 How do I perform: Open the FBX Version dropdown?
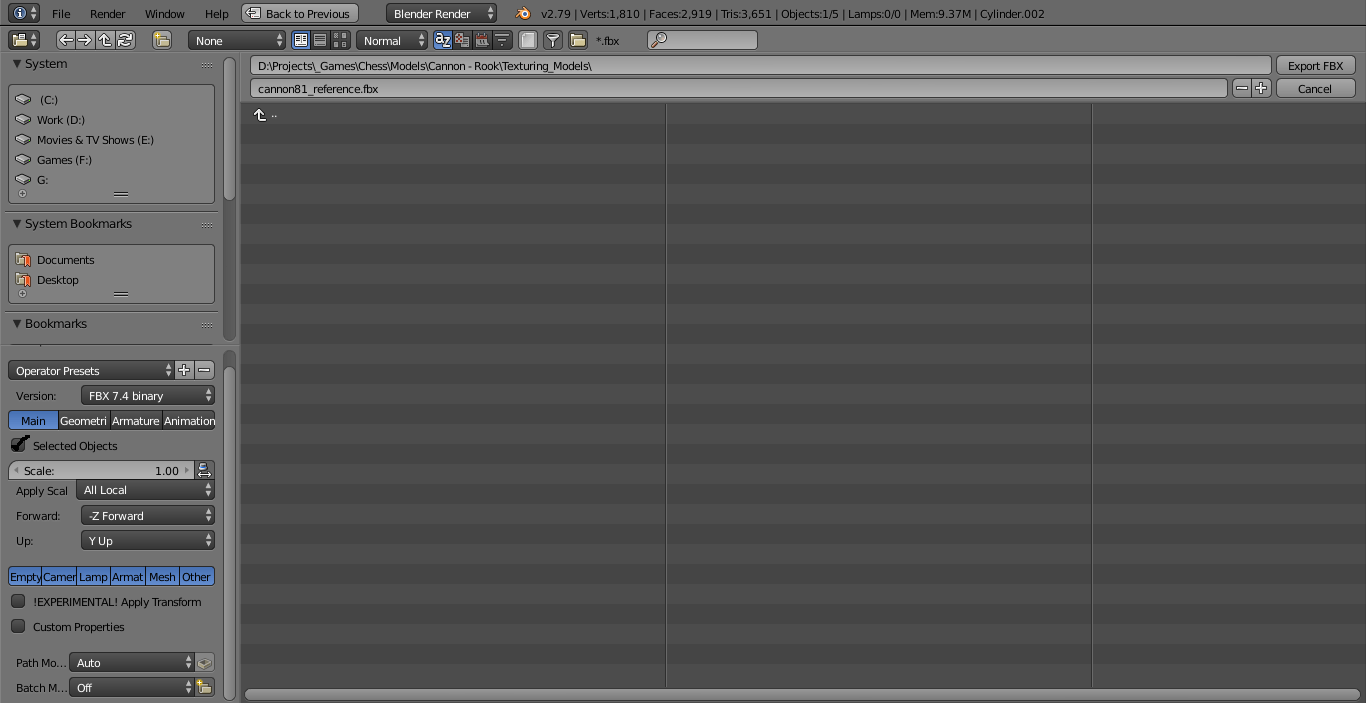click(147, 395)
